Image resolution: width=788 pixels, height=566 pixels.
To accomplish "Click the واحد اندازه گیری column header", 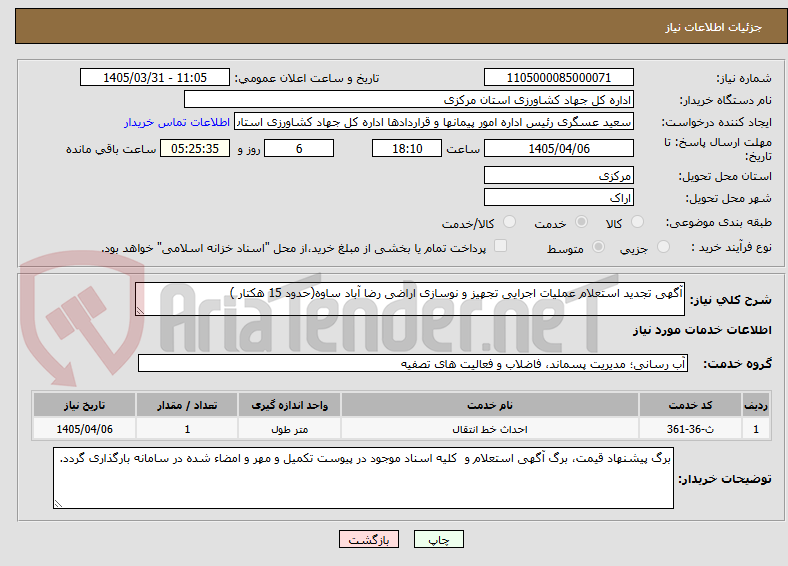I will [x=289, y=405].
